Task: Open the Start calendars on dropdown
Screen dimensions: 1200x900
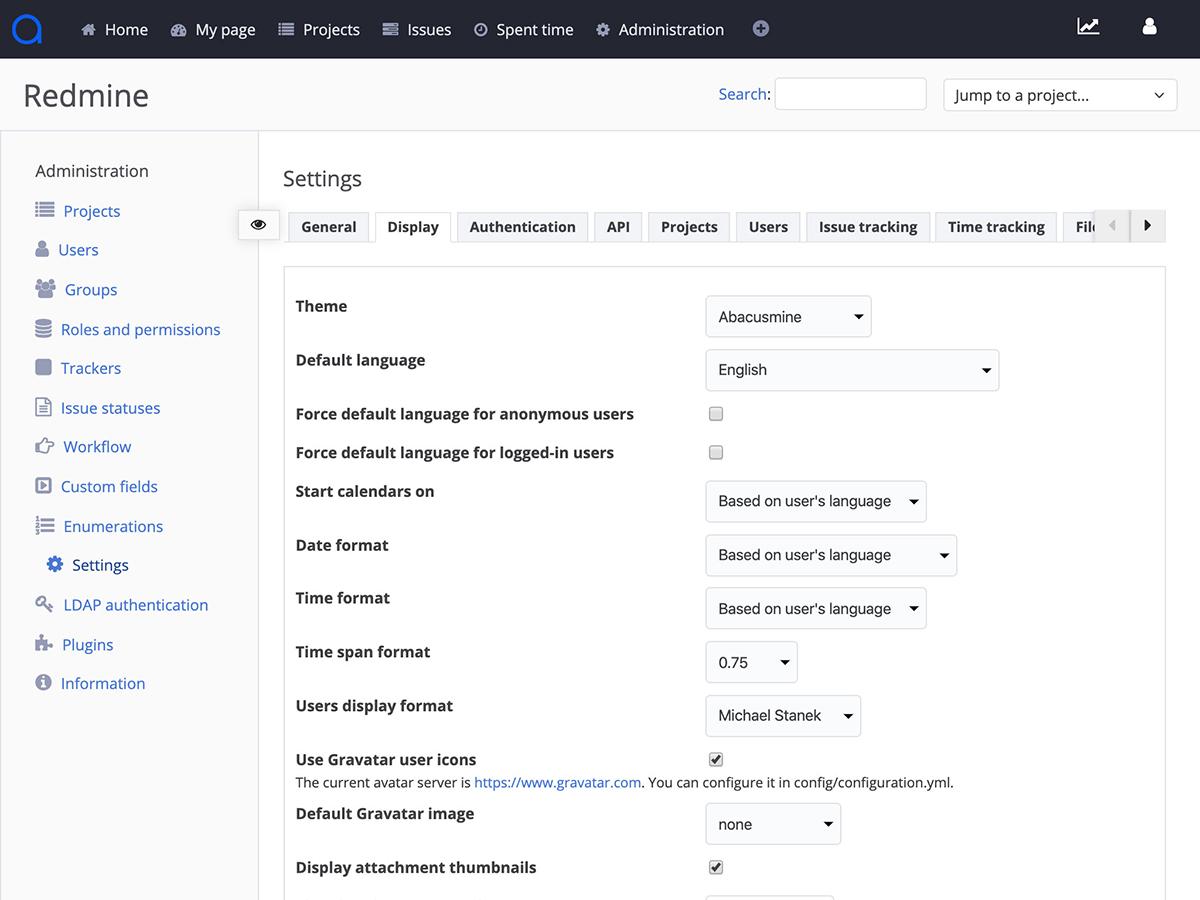Action: 816,502
